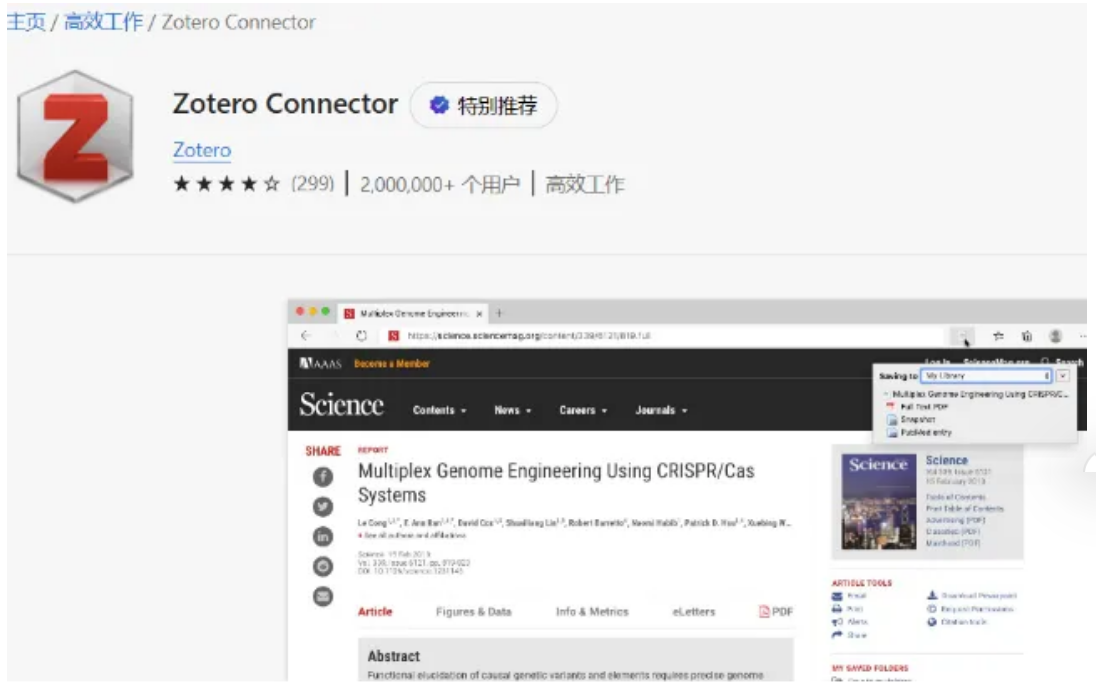Click the science.sciencemag.org address bar
1096x696 pixels.
(664, 336)
